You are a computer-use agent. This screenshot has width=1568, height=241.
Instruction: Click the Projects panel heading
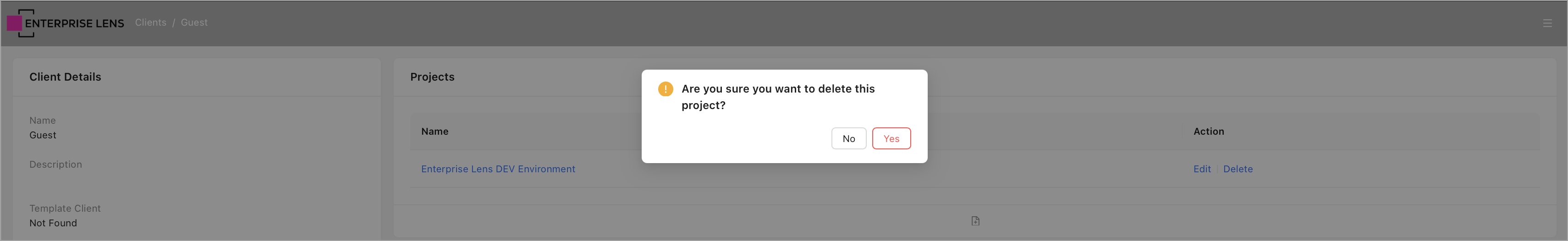pos(432,77)
